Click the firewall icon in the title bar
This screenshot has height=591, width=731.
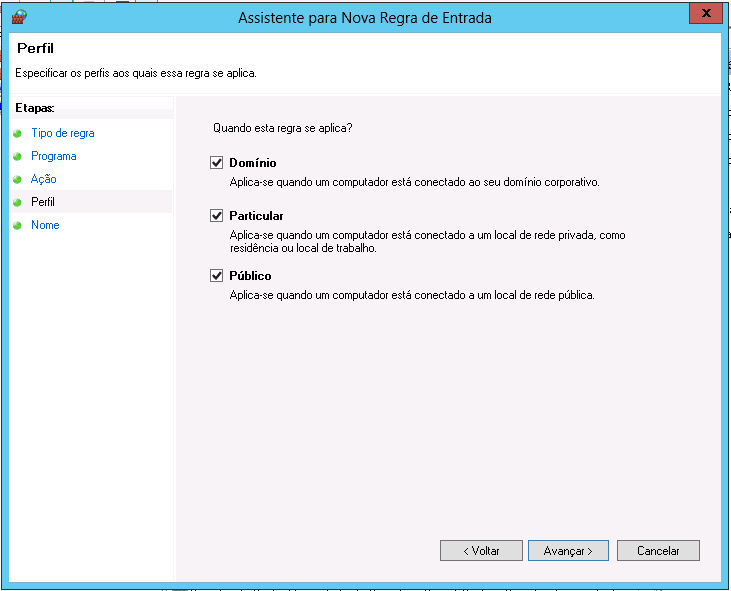pyautogui.click(x=19, y=17)
